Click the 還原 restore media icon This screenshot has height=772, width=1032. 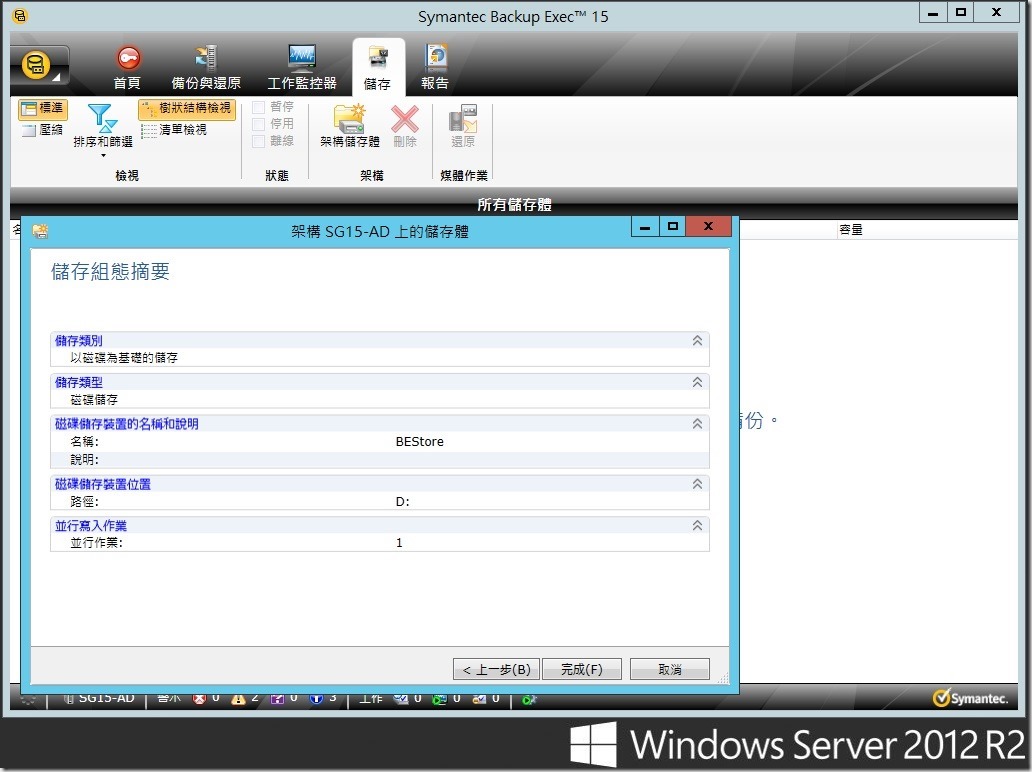pyautogui.click(x=463, y=118)
